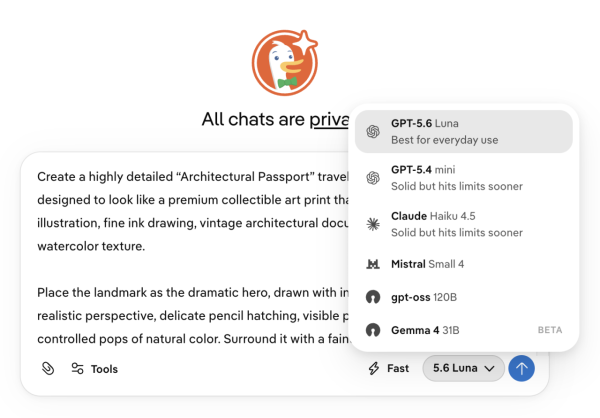Image resolution: width=600 pixels, height=418 pixels.
Task: Click the chevron on the model selector
Action: pos(489,369)
